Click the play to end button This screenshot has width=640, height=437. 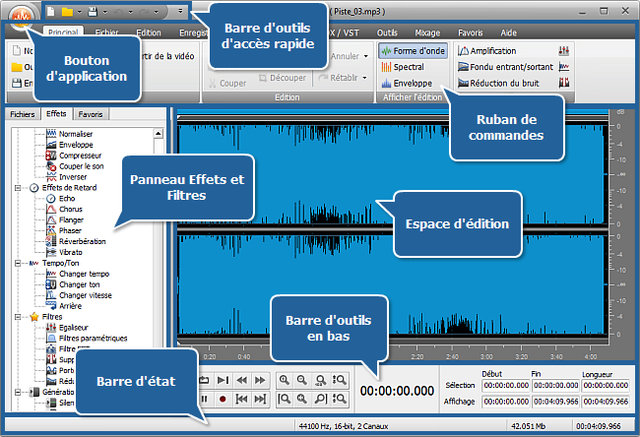tap(223, 380)
